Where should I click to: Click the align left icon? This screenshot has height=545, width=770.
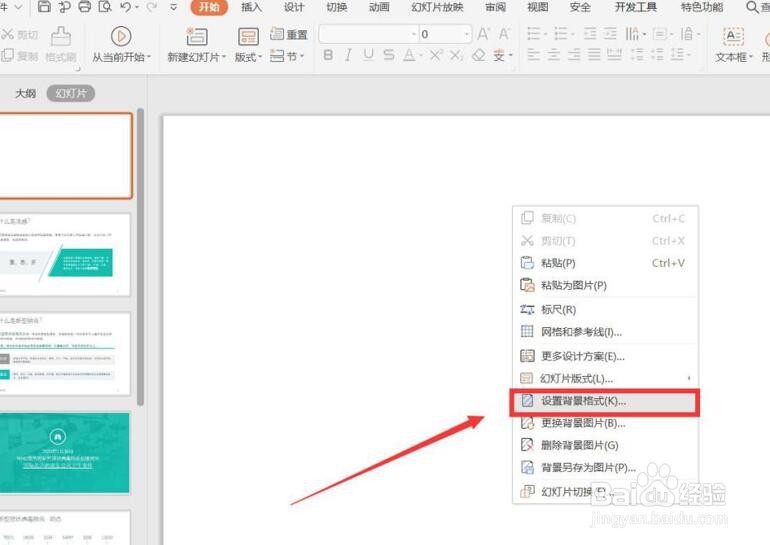tap(533, 54)
